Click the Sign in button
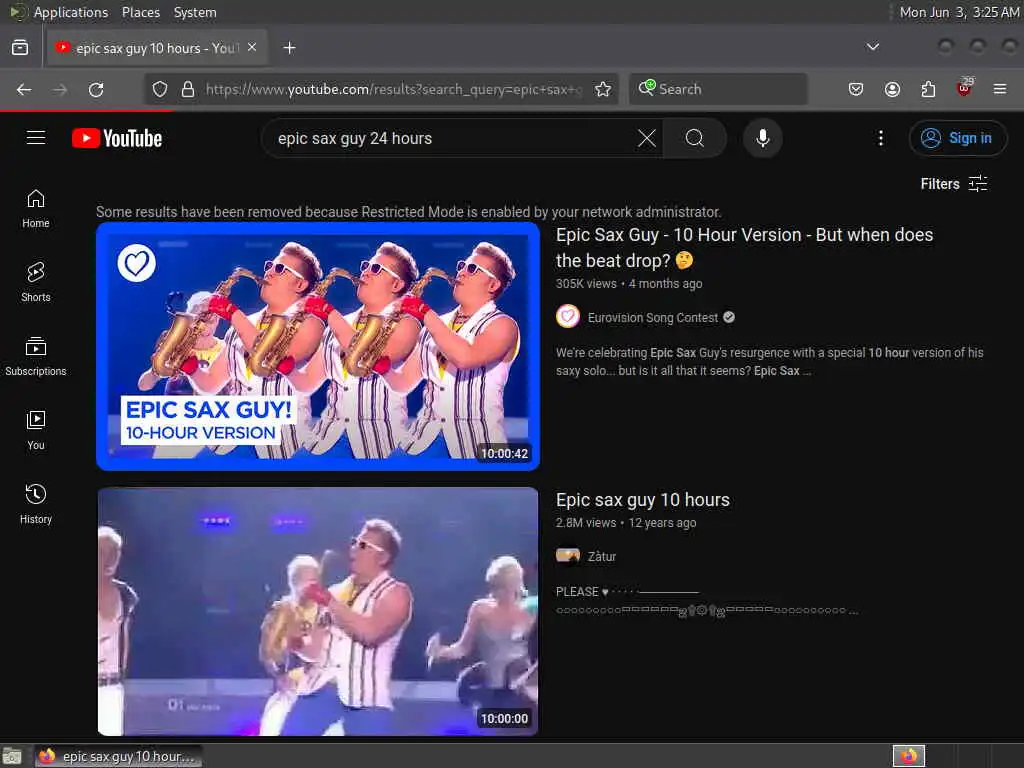 pyautogui.click(x=958, y=138)
